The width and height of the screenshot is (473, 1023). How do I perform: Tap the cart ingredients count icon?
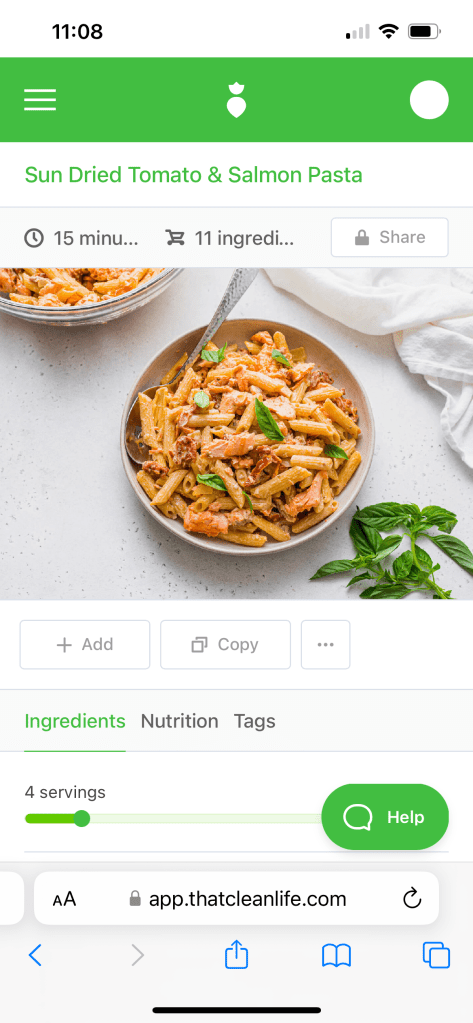pyautogui.click(x=175, y=238)
